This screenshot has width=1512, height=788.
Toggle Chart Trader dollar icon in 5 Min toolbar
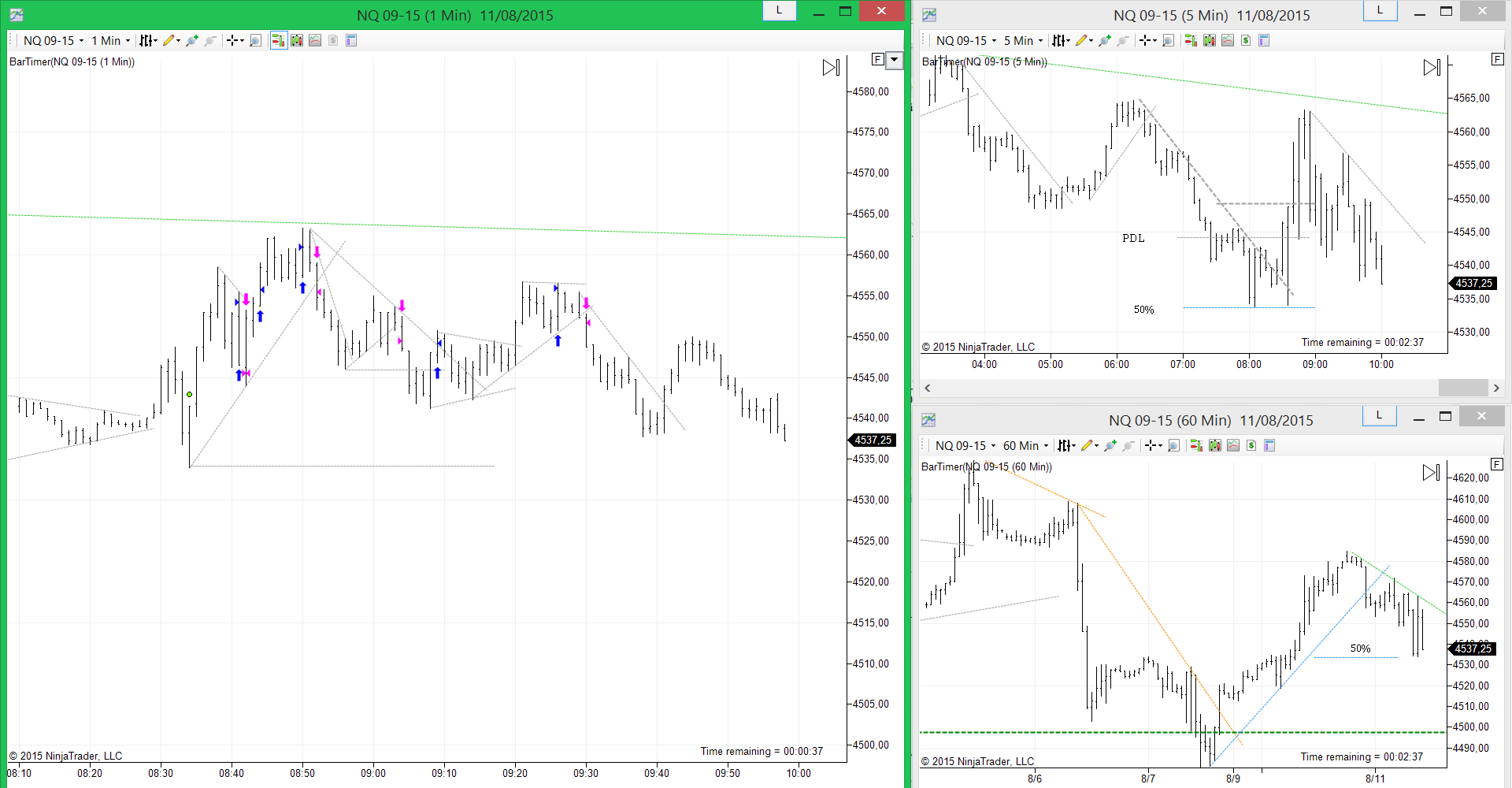[x=1246, y=40]
